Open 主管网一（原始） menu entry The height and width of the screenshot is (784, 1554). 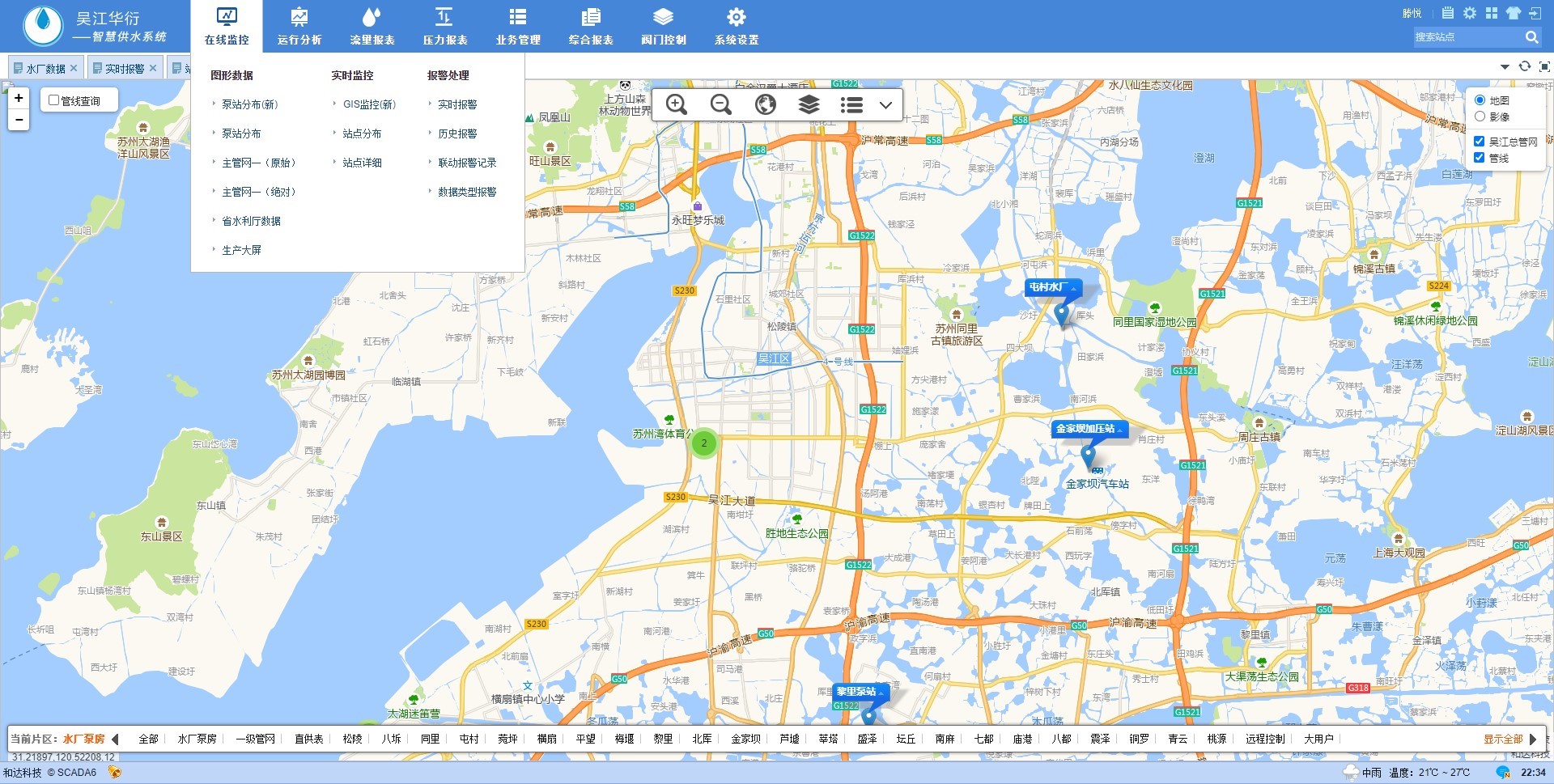[x=259, y=163]
